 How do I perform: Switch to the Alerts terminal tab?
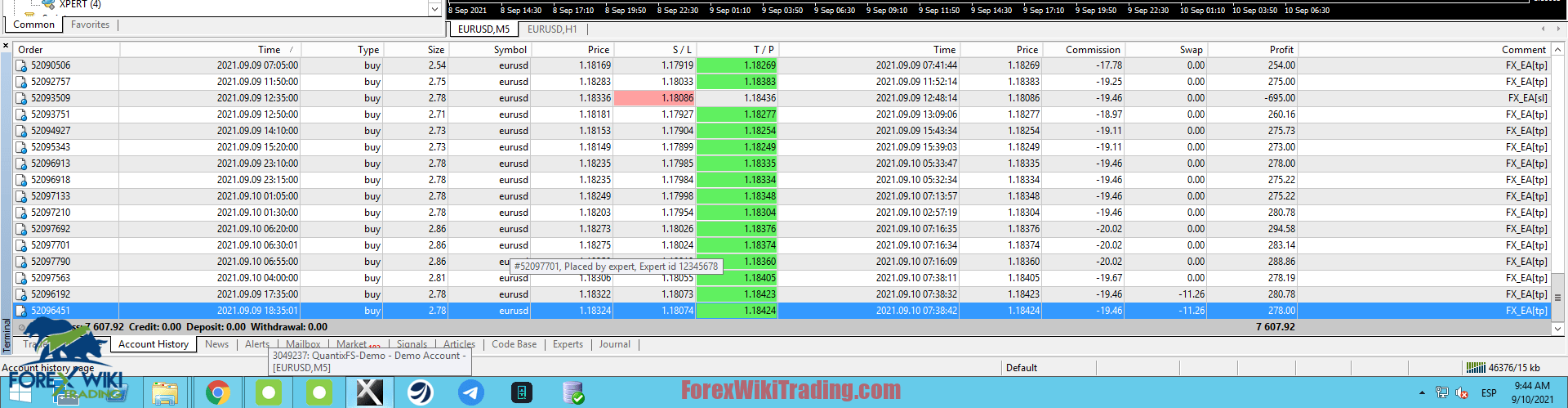(257, 344)
